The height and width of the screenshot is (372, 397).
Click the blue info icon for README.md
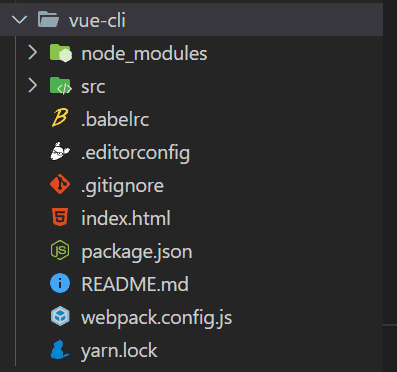pyautogui.click(x=60, y=283)
